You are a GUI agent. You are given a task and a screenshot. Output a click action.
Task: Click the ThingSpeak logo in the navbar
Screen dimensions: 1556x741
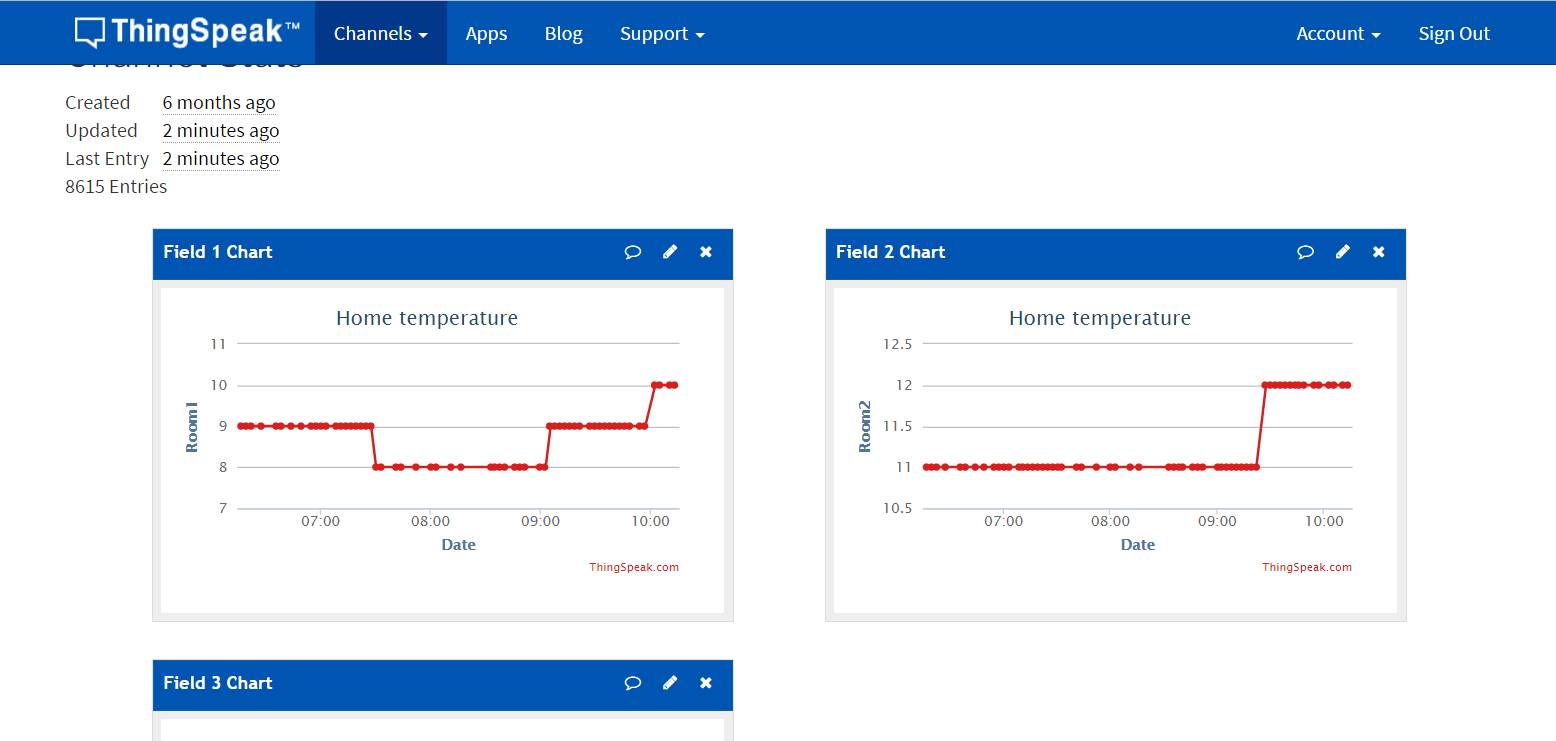187,33
